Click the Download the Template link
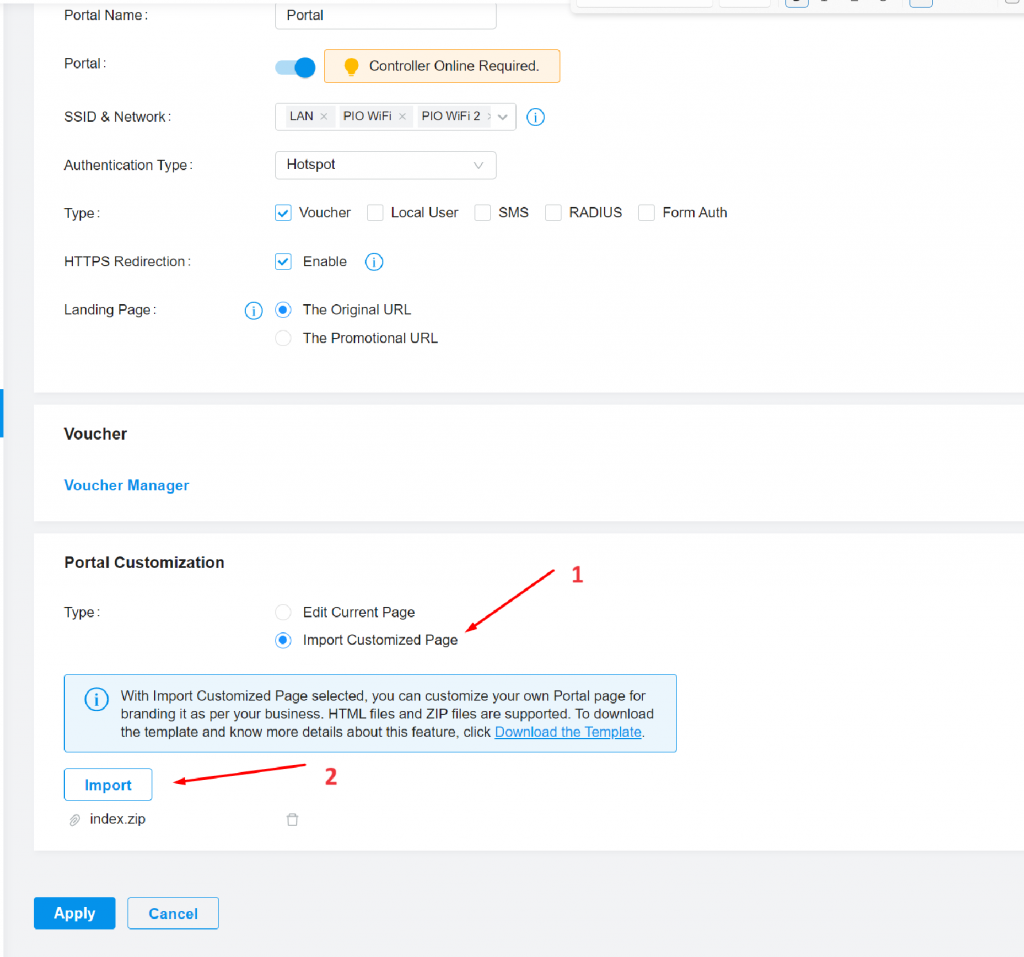The image size is (1024, 957). coord(567,732)
